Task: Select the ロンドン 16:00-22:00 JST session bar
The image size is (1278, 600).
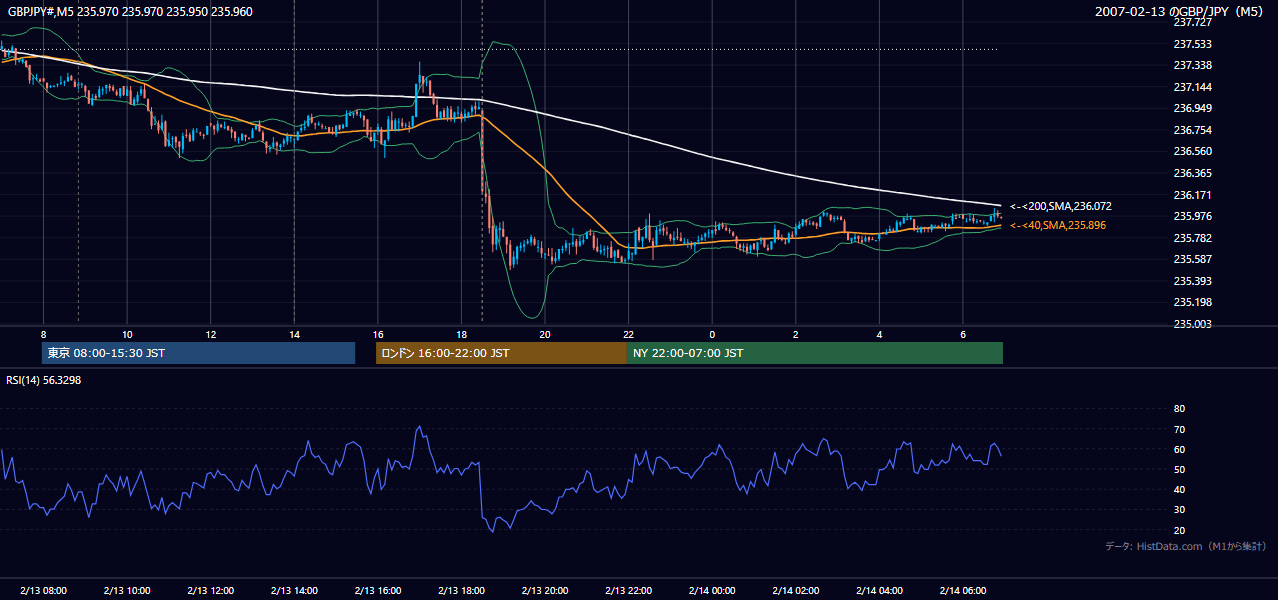Action: pyautogui.click(x=501, y=353)
